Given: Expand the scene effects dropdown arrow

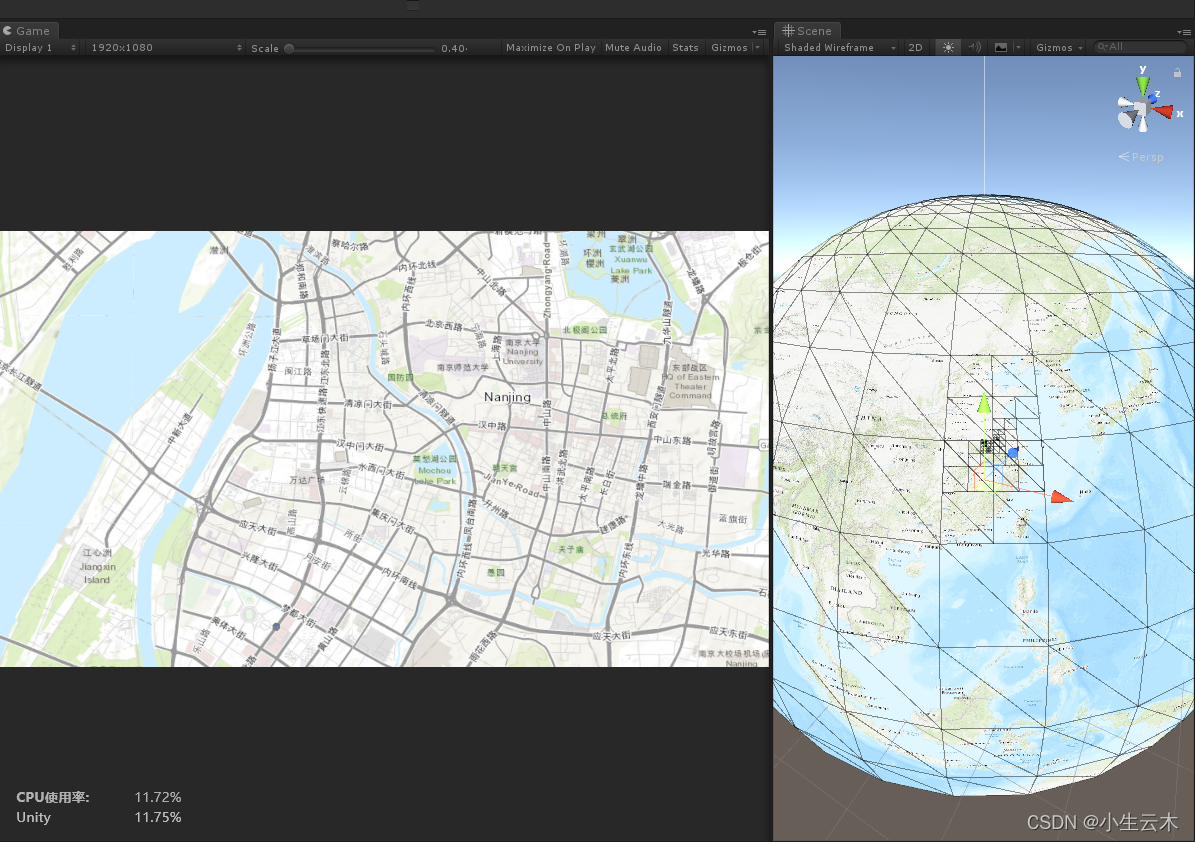Looking at the screenshot, I should coord(1017,47).
